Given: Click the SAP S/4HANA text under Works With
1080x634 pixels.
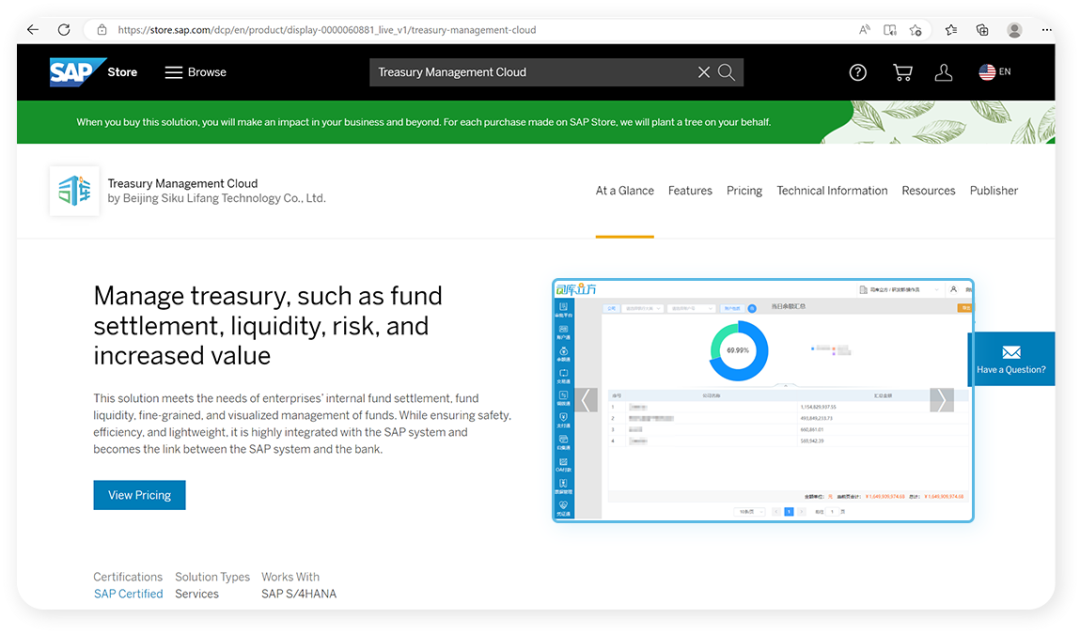Looking at the screenshot, I should [299, 594].
